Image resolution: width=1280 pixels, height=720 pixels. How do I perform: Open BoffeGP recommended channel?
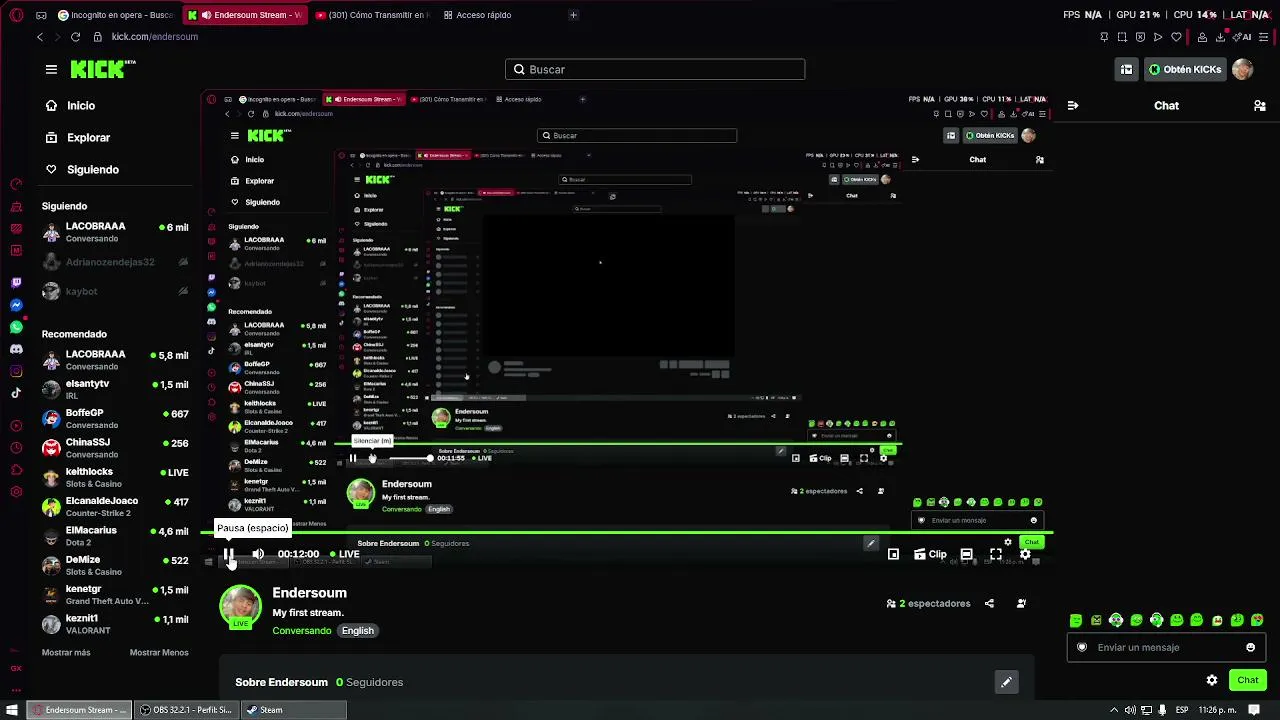pyautogui.click(x=115, y=418)
